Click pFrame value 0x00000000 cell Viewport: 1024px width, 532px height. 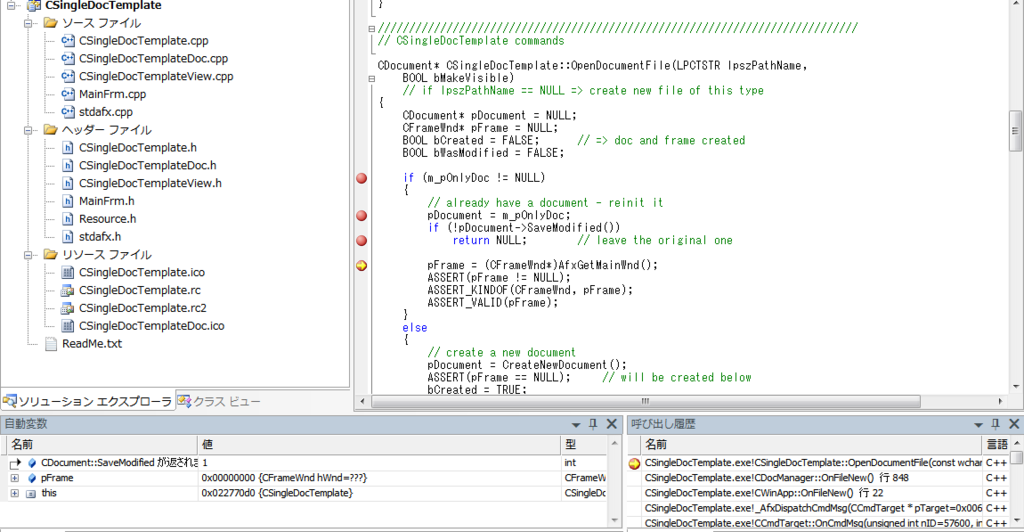(x=379, y=478)
